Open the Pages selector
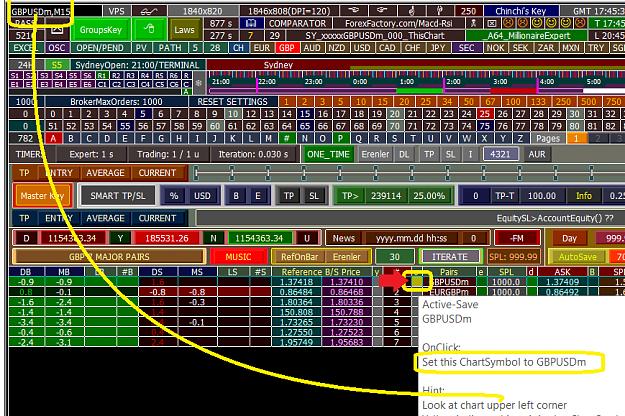This screenshot has height=416, width=625. coord(548,138)
